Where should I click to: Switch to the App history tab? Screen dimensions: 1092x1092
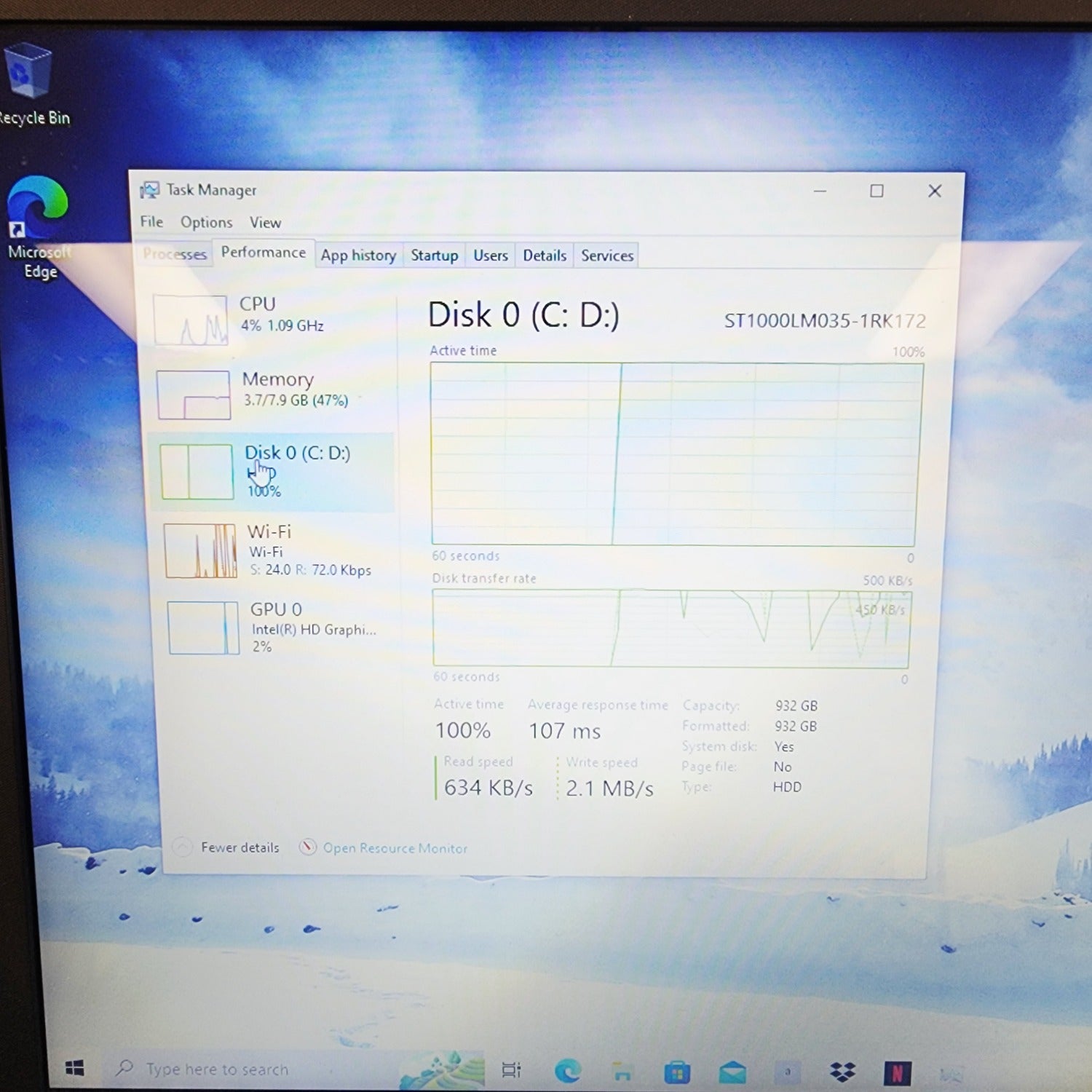[358, 256]
